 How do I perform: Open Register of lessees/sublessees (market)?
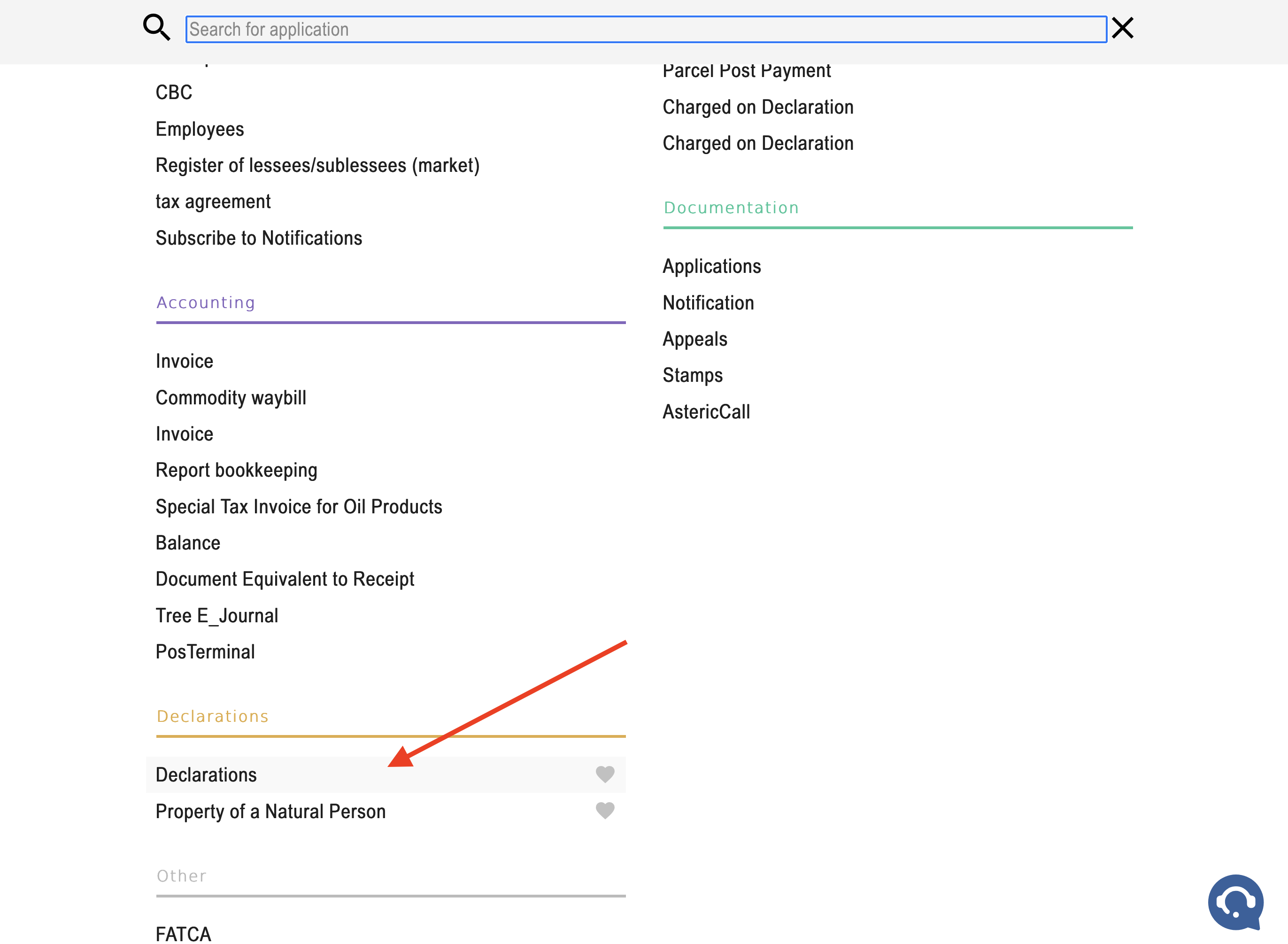pyautogui.click(x=317, y=166)
